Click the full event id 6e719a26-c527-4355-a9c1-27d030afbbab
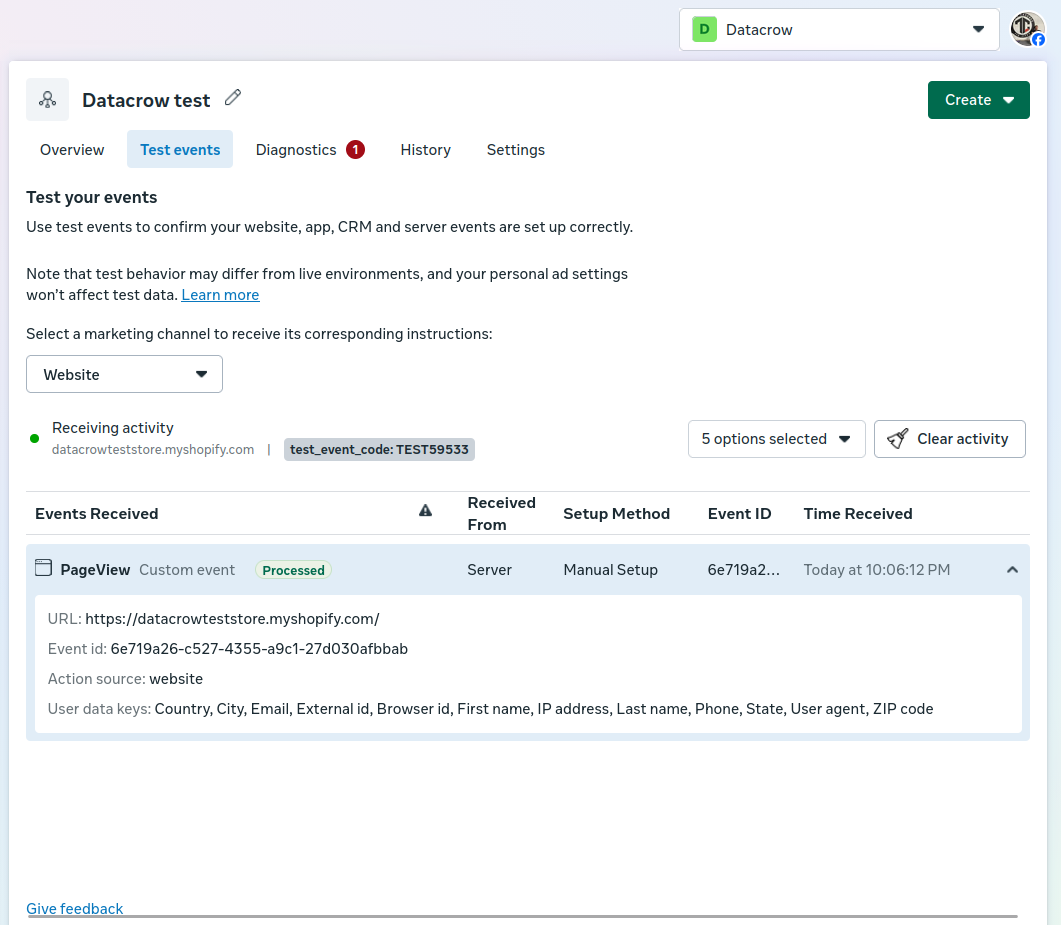The image size is (1061, 925). pyautogui.click(x=259, y=649)
